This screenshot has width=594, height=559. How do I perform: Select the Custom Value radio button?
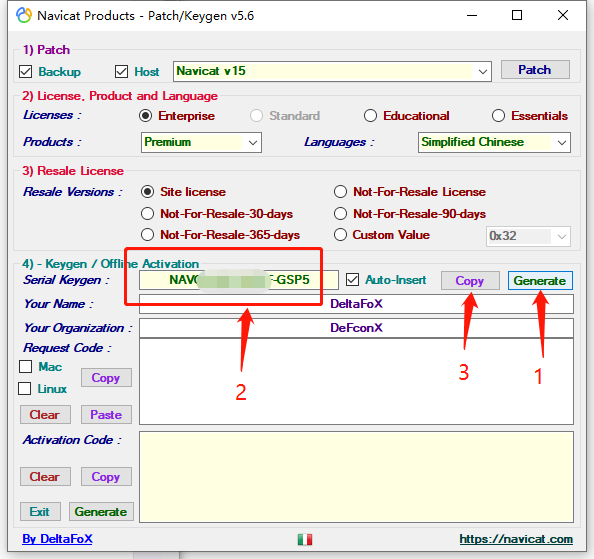pyautogui.click(x=340, y=235)
